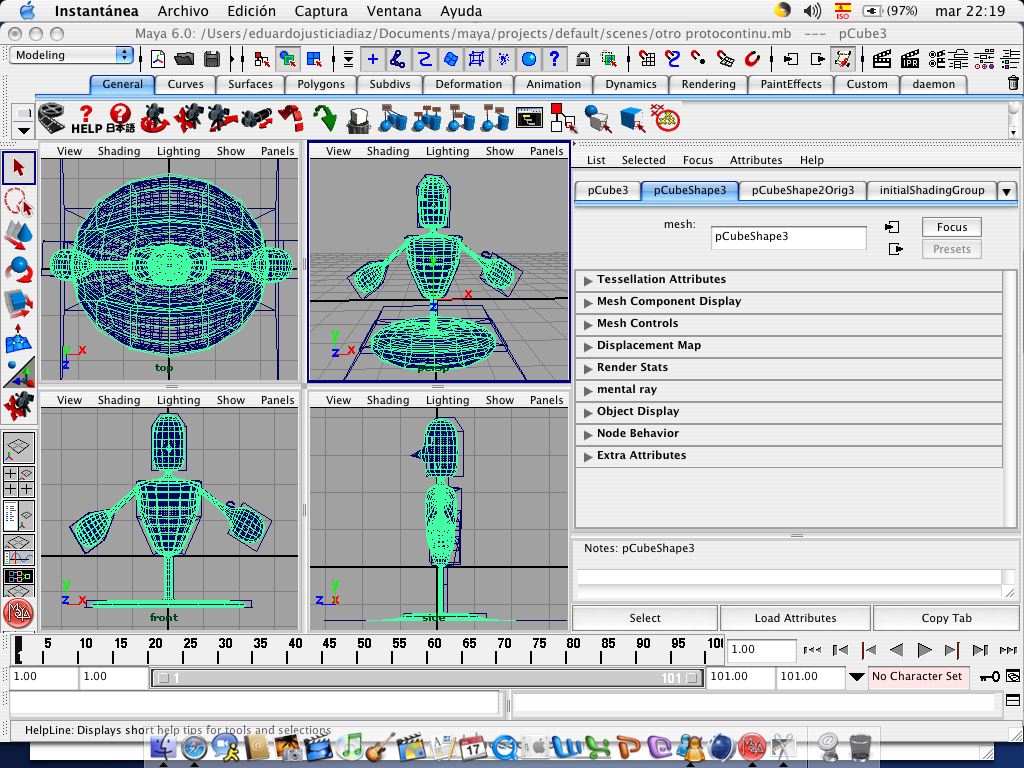Play the animation forwards
1024x768 pixels.
[924, 650]
